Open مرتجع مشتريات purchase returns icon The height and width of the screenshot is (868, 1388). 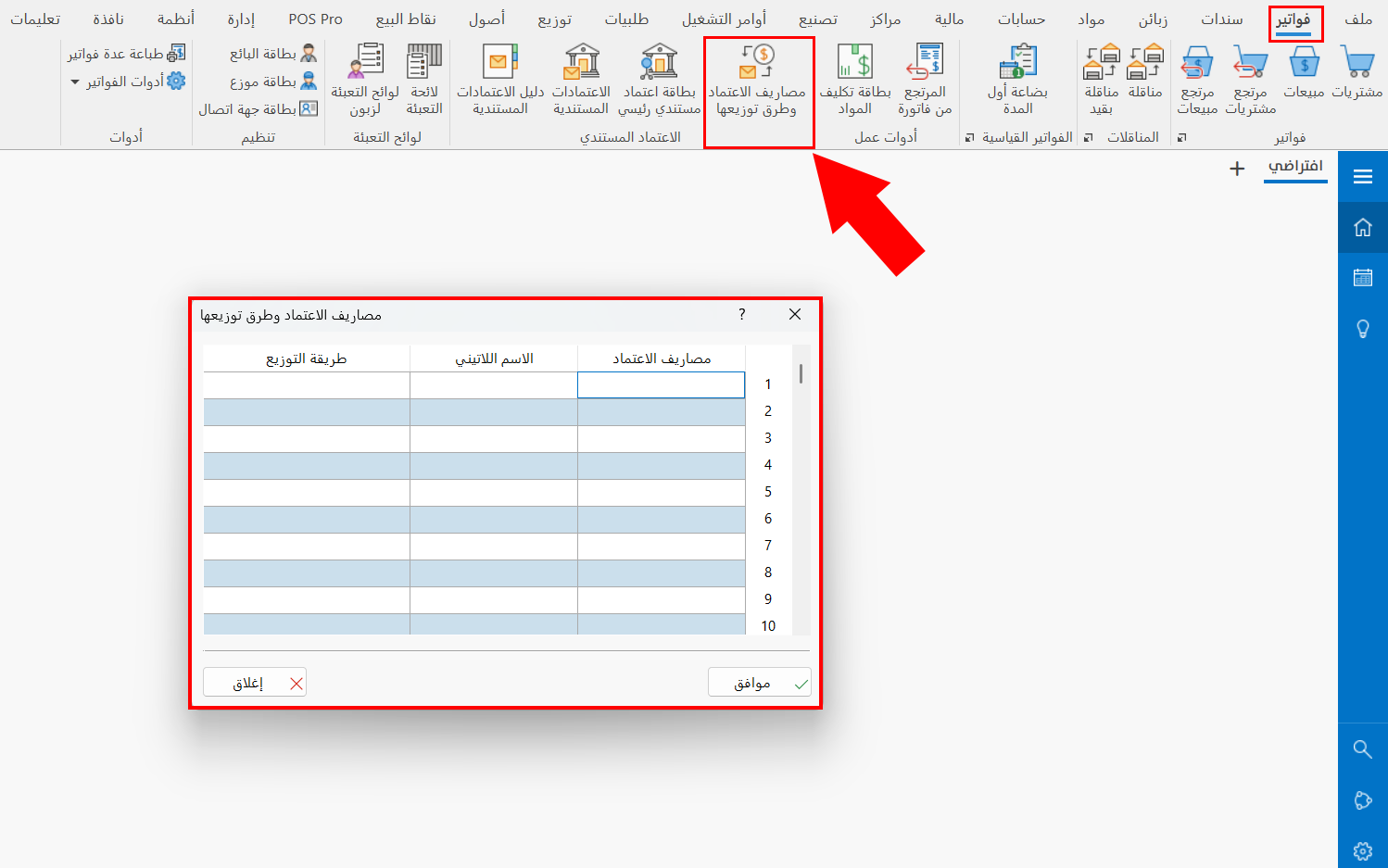(1251, 81)
